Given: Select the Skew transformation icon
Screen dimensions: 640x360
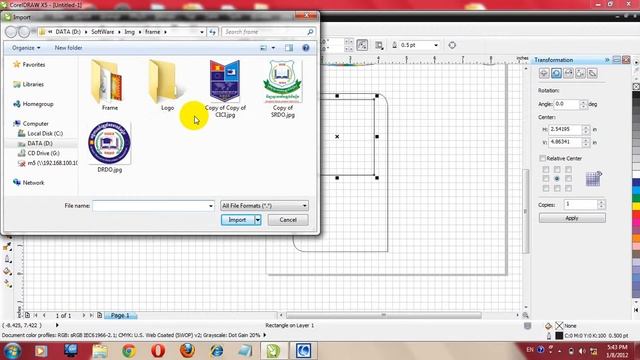Looking at the screenshot, I should 593,73.
